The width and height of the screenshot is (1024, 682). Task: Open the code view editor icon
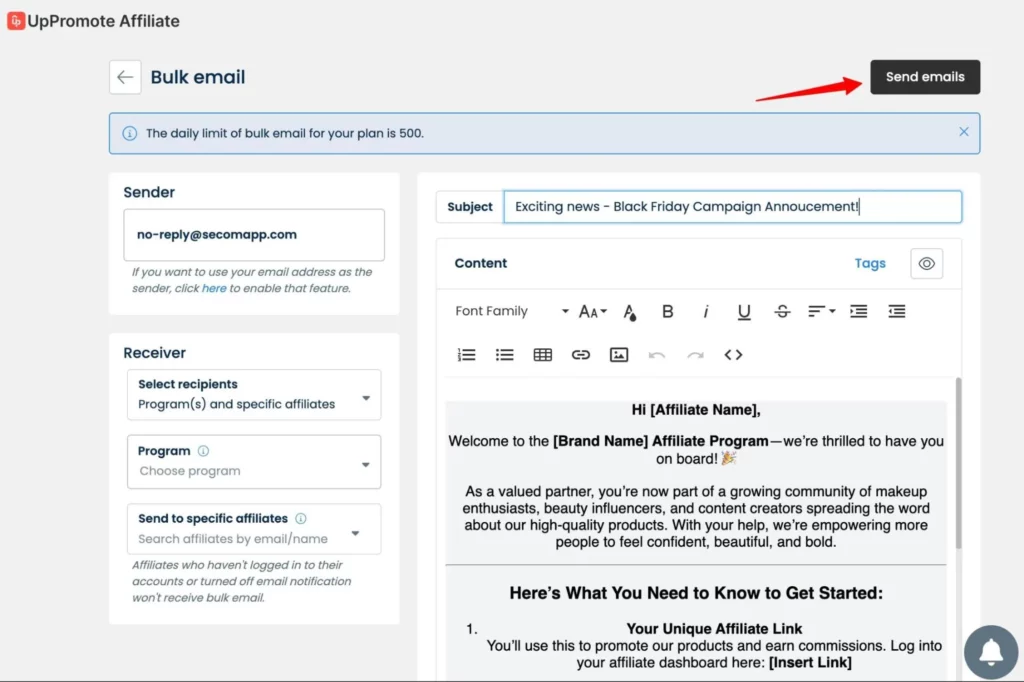click(x=733, y=355)
